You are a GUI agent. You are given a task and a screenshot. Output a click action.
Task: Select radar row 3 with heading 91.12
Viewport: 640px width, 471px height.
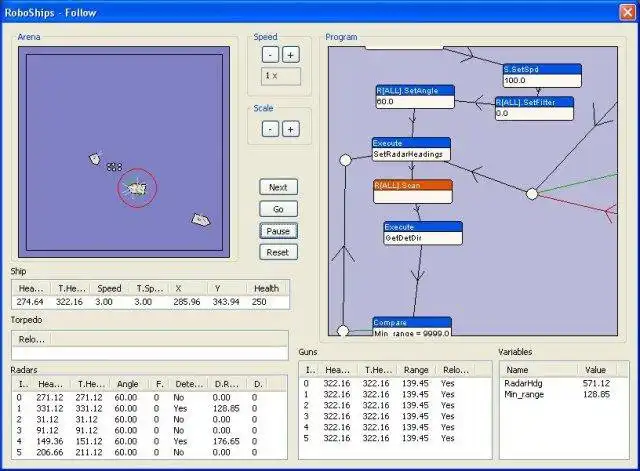(x=149, y=431)
